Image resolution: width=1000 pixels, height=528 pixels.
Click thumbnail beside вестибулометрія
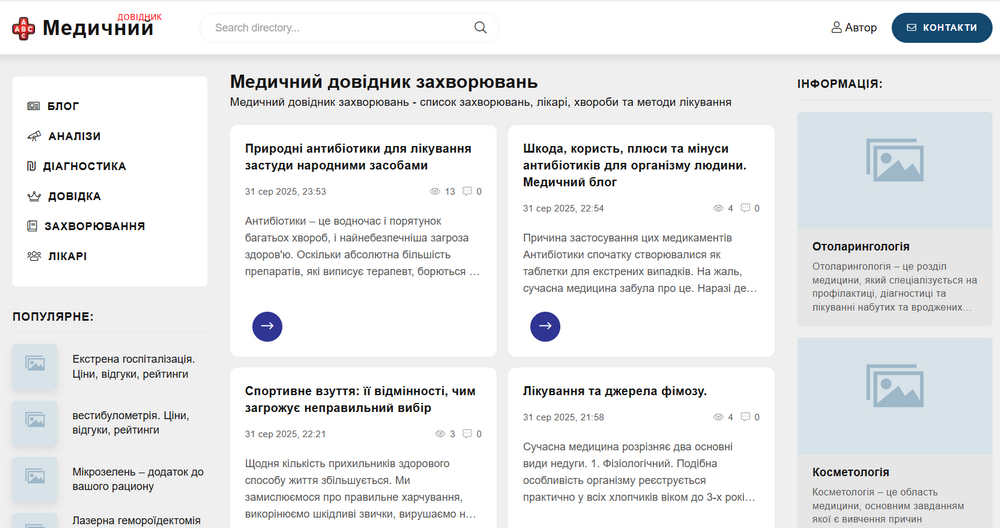35,423
